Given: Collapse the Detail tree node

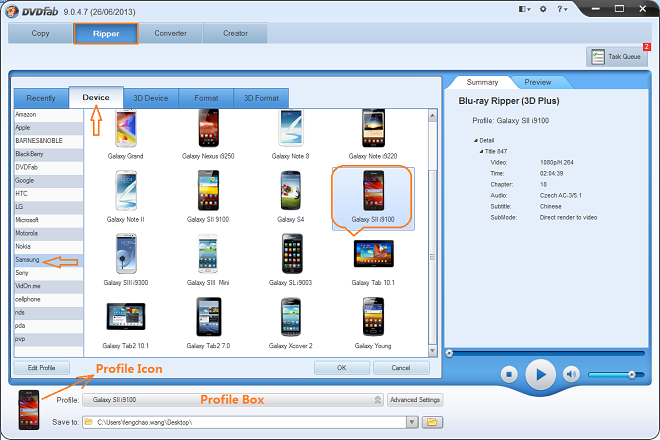Looking at the screenshot, I should coord(476,141).
